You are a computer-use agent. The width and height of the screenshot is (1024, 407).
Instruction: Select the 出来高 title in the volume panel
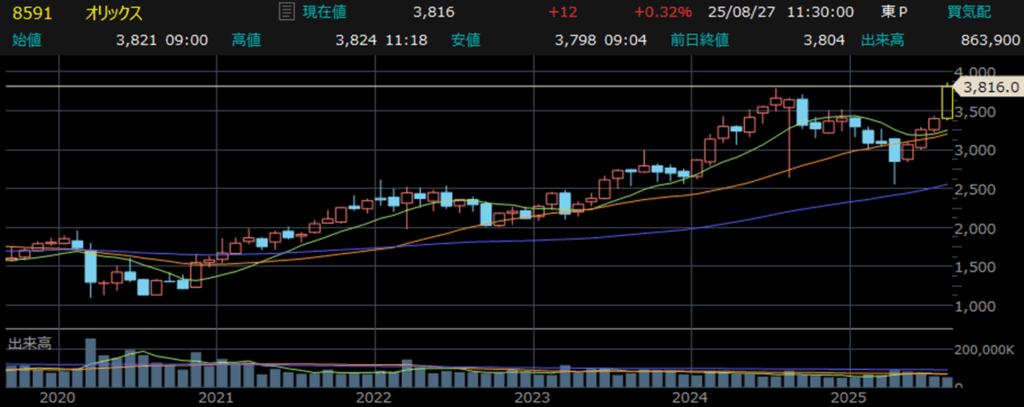point(29,343)
